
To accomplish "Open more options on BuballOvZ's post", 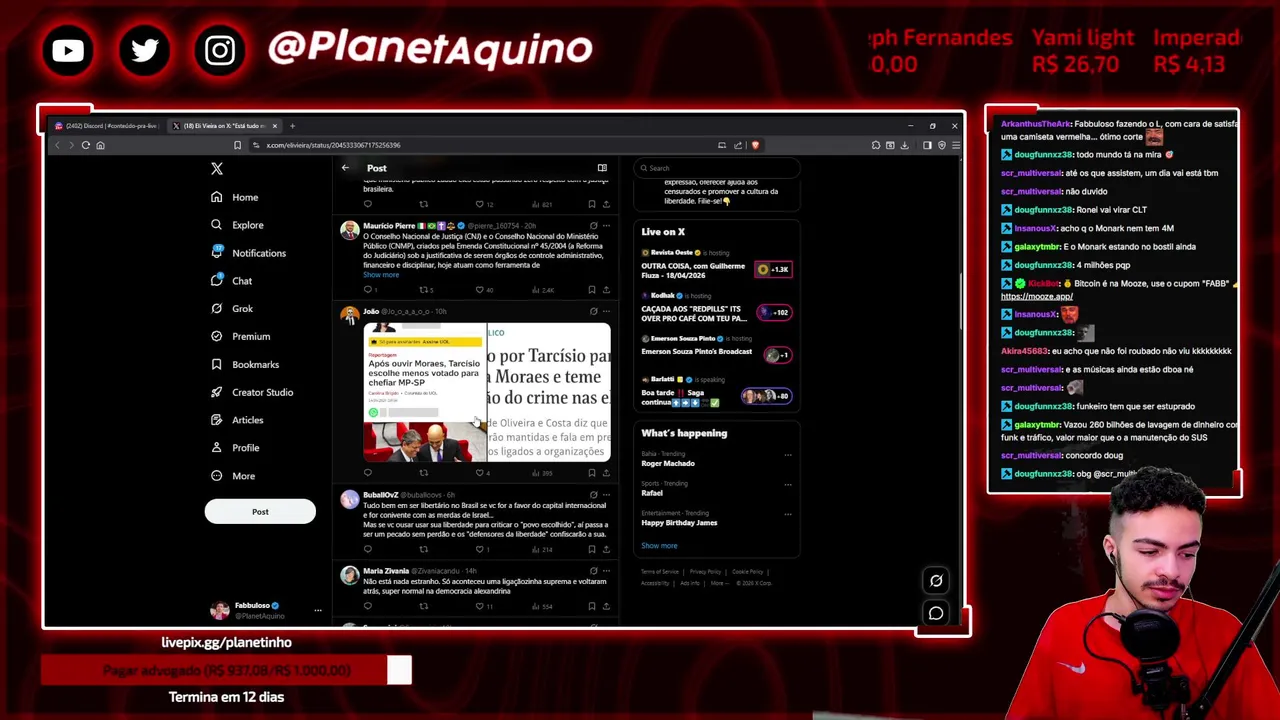I will coord(606,494).
